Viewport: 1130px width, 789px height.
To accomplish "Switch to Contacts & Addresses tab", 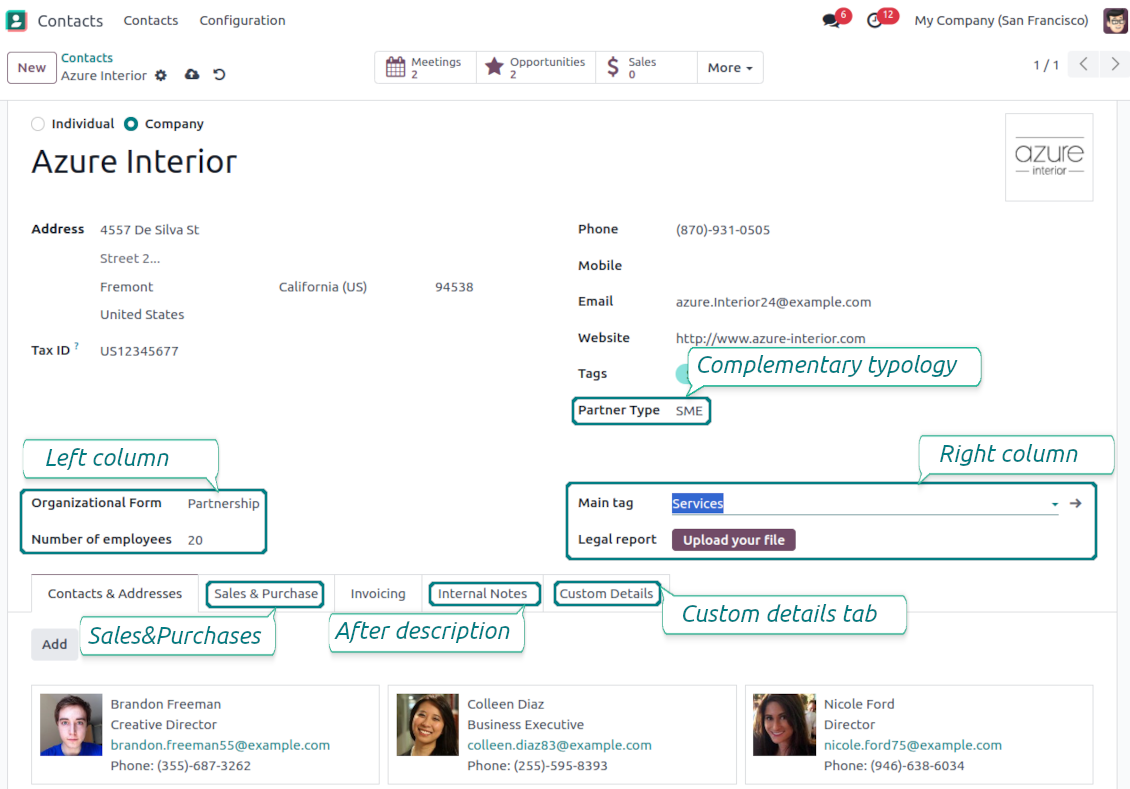I will click(x=115, y=594).
